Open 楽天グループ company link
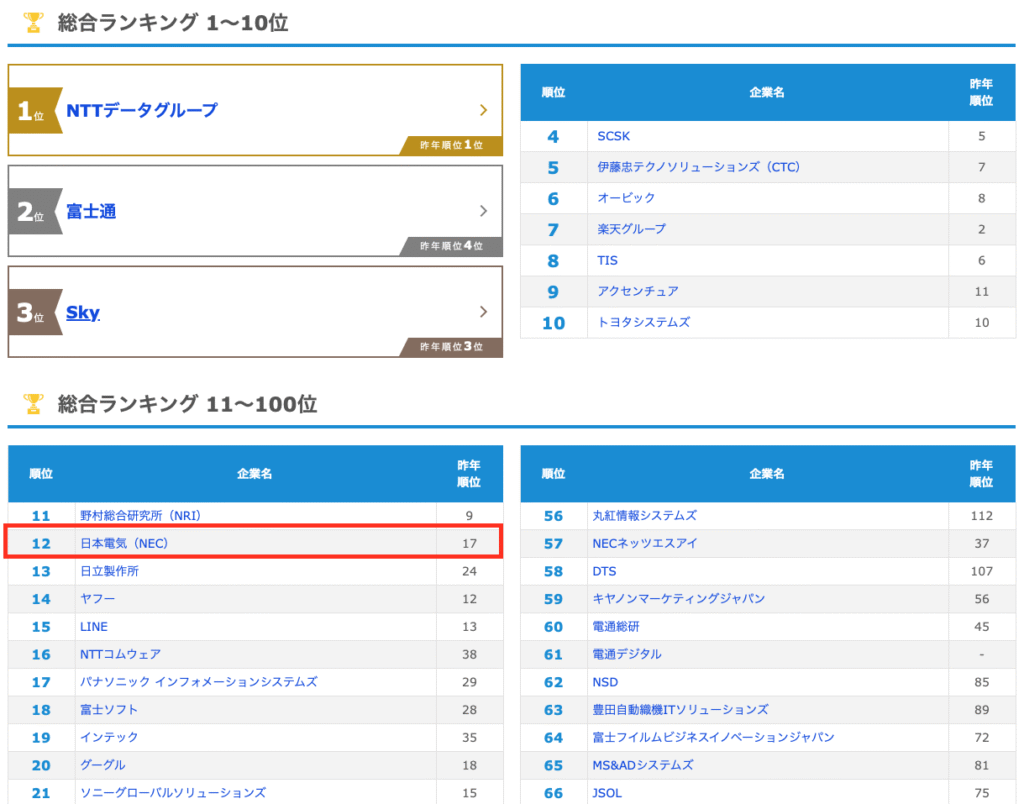This screenshot has height=804, width=1024. coord(632,229)
